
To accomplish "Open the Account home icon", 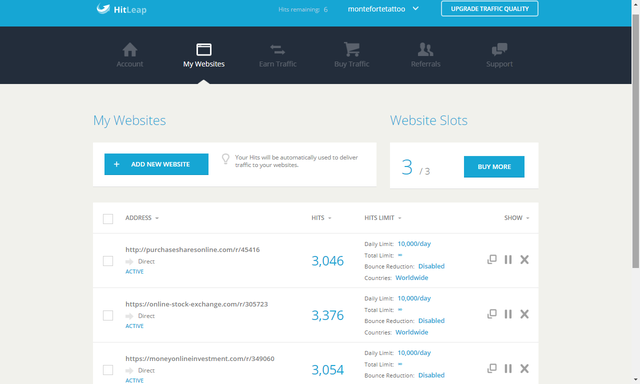I will pyautogui.click(x=130, y=50).
